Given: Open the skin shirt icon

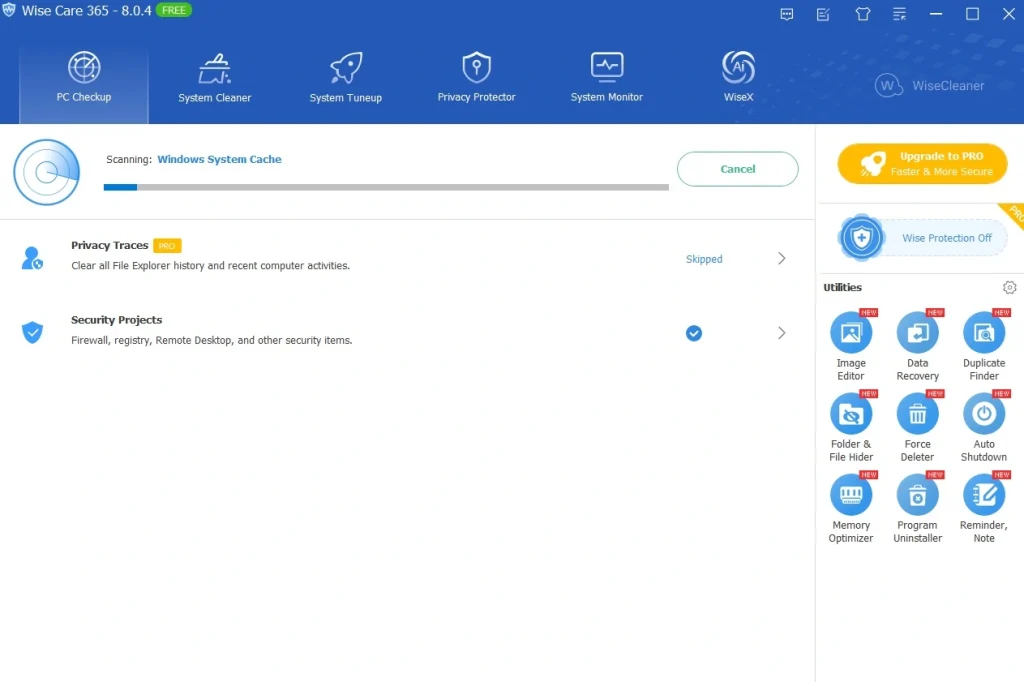Looking at the screenshot, I should (862, 14).
